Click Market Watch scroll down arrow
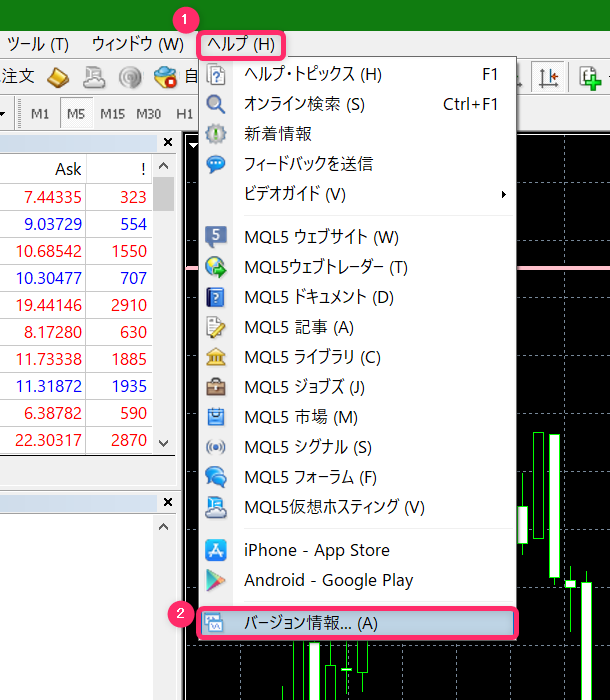The height and width of the screenshot is (700, 610). (x=163, y=443)
